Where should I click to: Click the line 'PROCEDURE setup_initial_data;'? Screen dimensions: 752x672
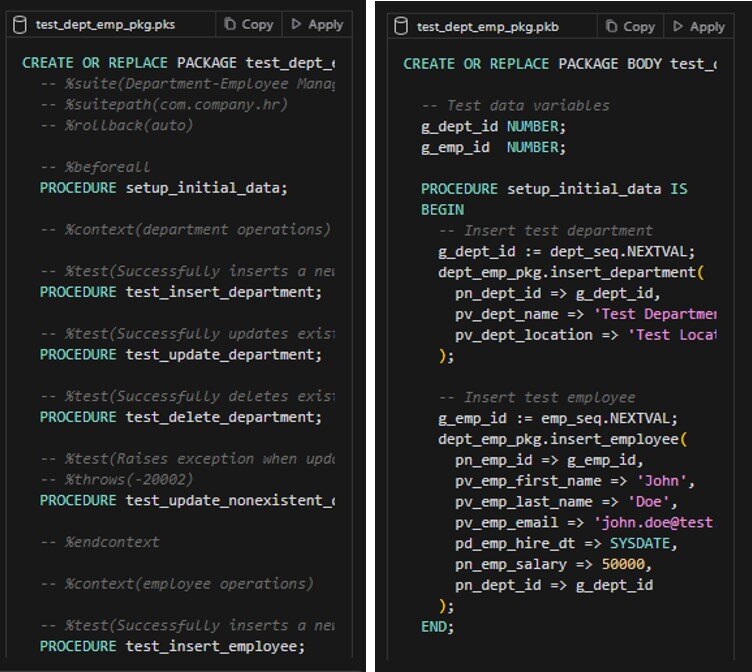tap(164, 188)
